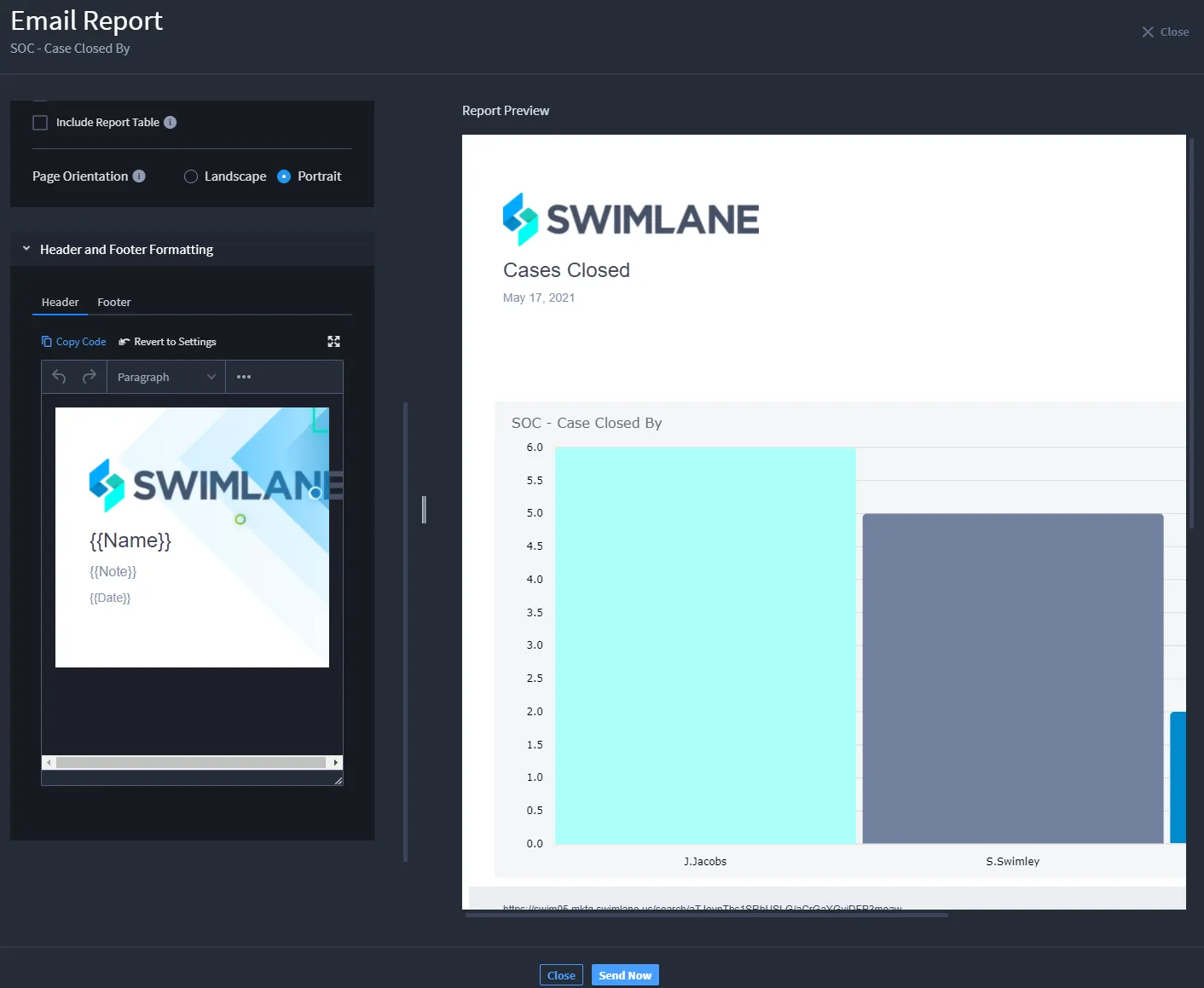Click Revert to Settings
The height and width of the screenshot is (988, 1204).
[167, 342]
